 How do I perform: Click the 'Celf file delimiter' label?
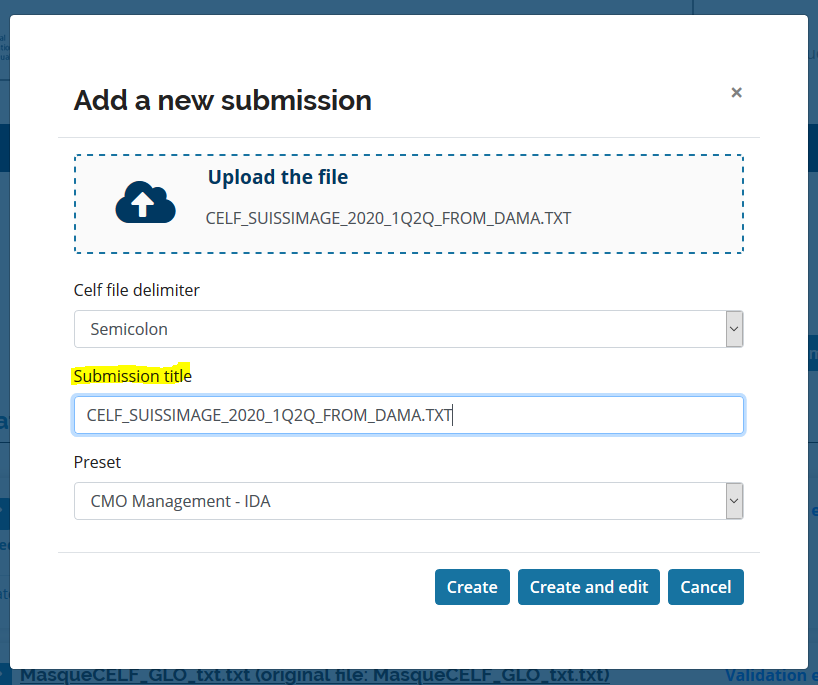pos(137,290)
